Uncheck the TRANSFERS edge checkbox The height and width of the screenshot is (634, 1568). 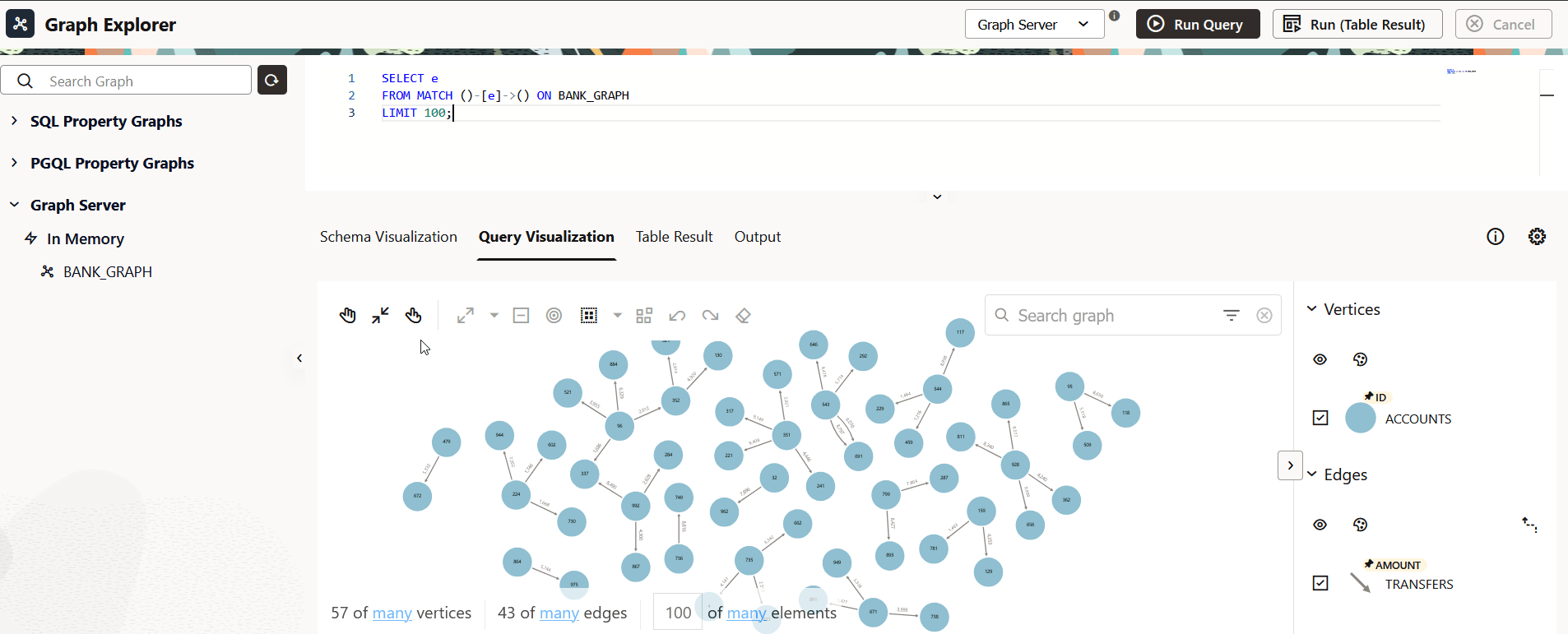tap(1320, 583)
